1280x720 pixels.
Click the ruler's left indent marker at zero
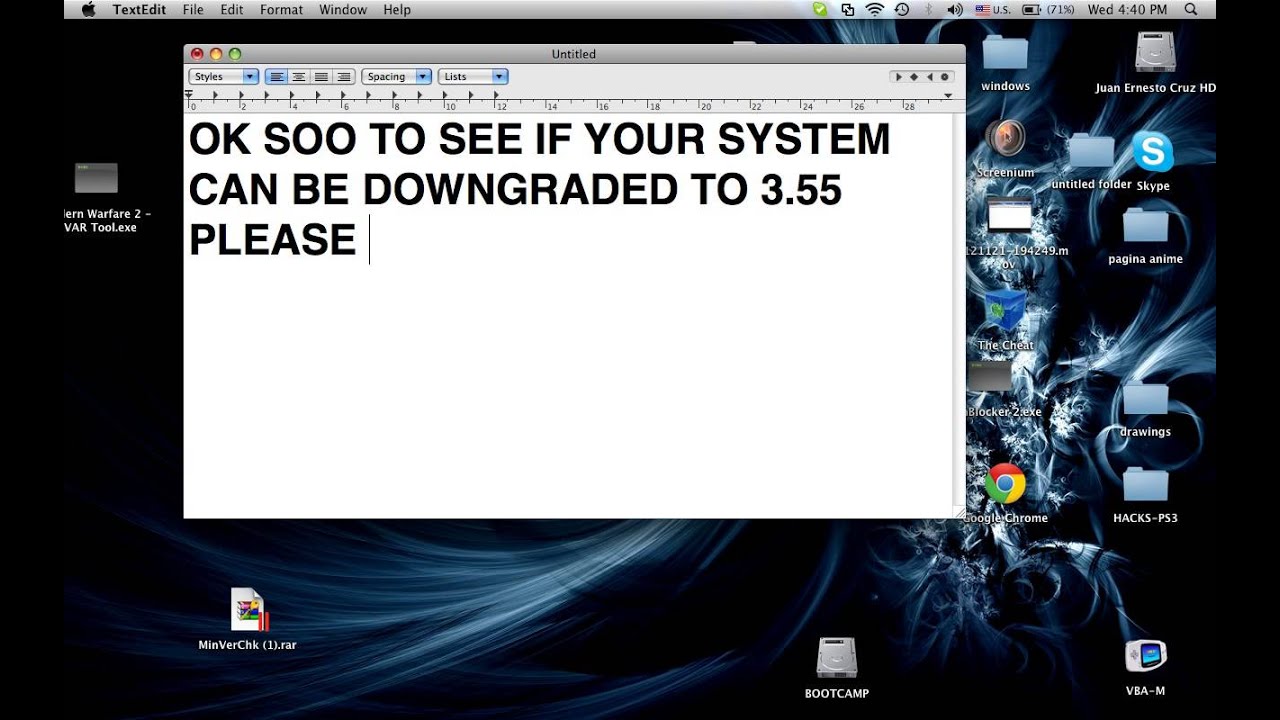pyautogui.click(x=189, y=96)
